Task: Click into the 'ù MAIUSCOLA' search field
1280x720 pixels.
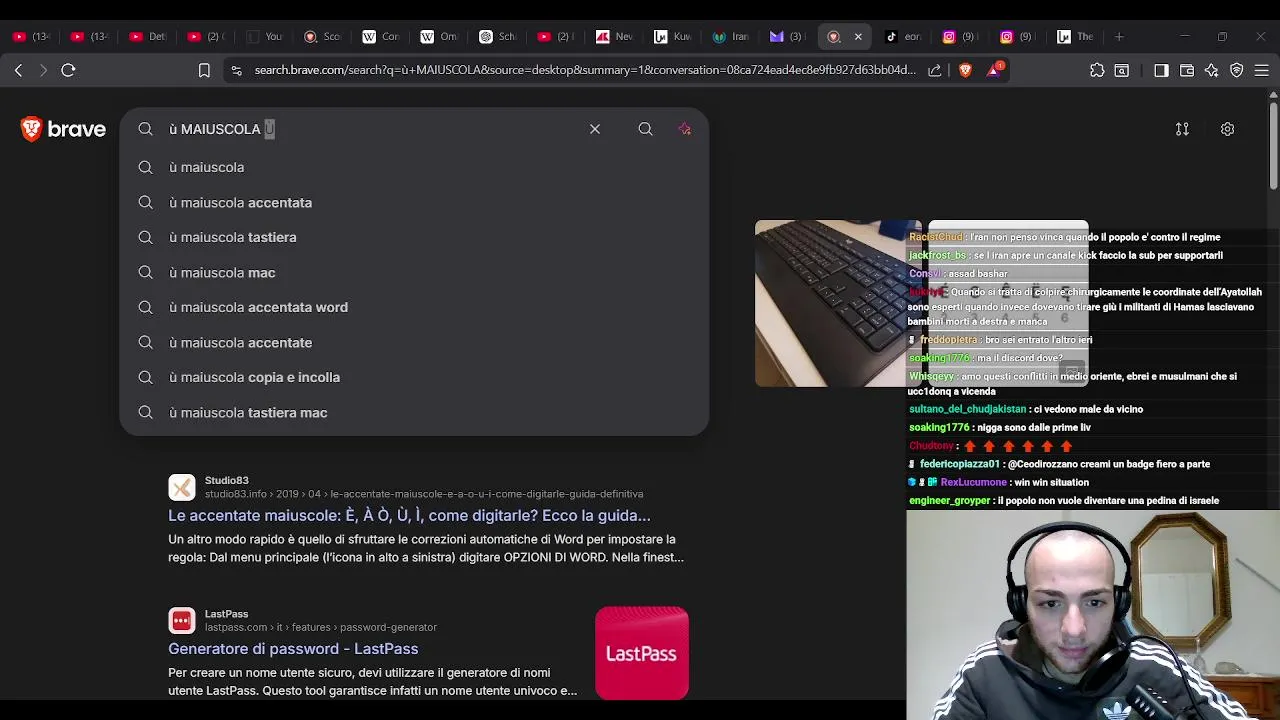Action: (x=370, y=129)
